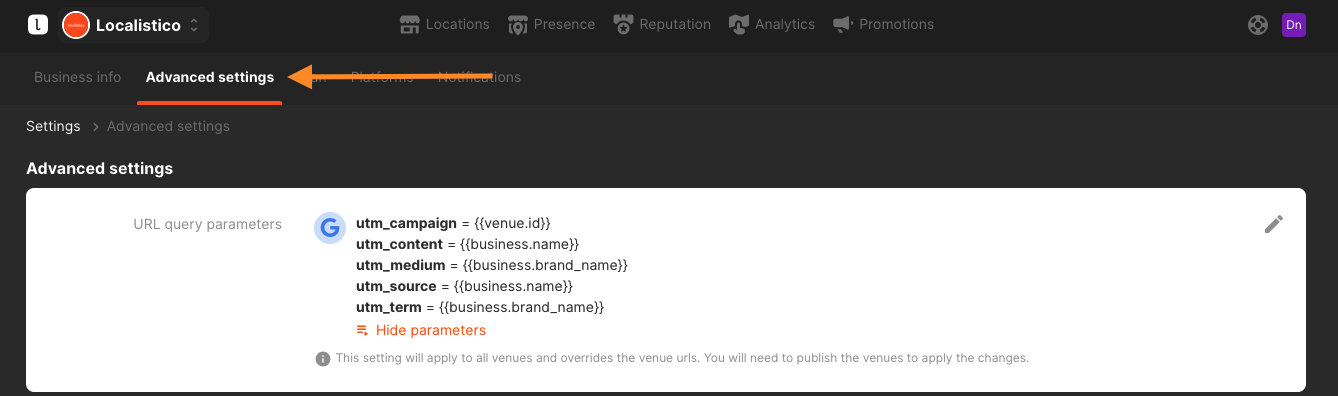Switch to the Business info tab
The image size is (1338, 396).
78,77
